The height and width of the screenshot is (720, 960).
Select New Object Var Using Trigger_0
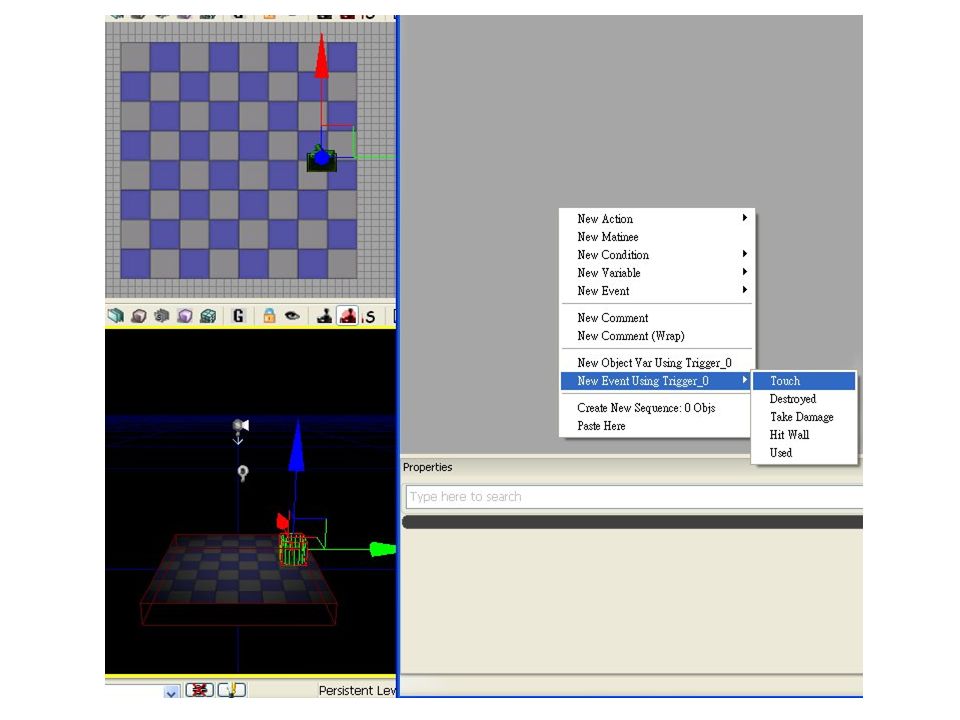(x=658, y=363)
